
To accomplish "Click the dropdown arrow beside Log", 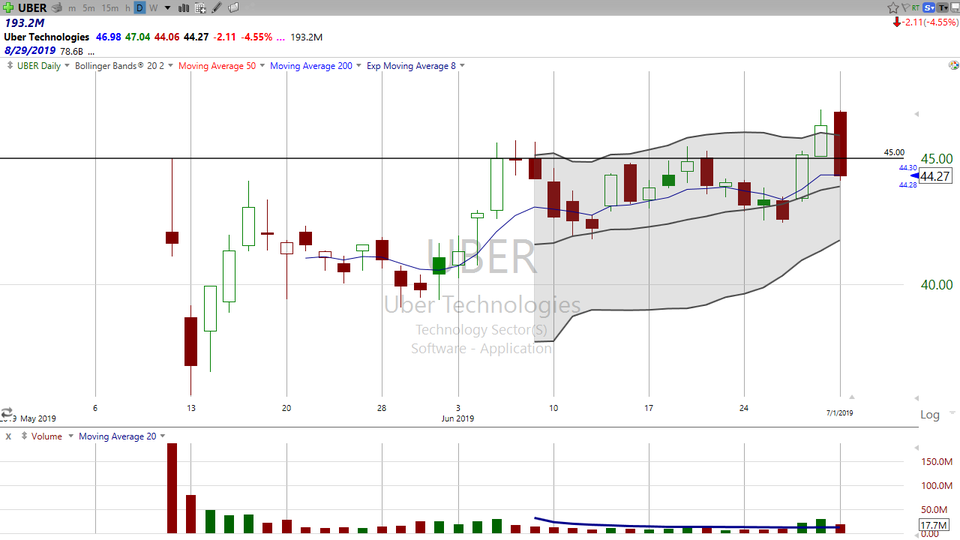I will [x=951, y=413].
